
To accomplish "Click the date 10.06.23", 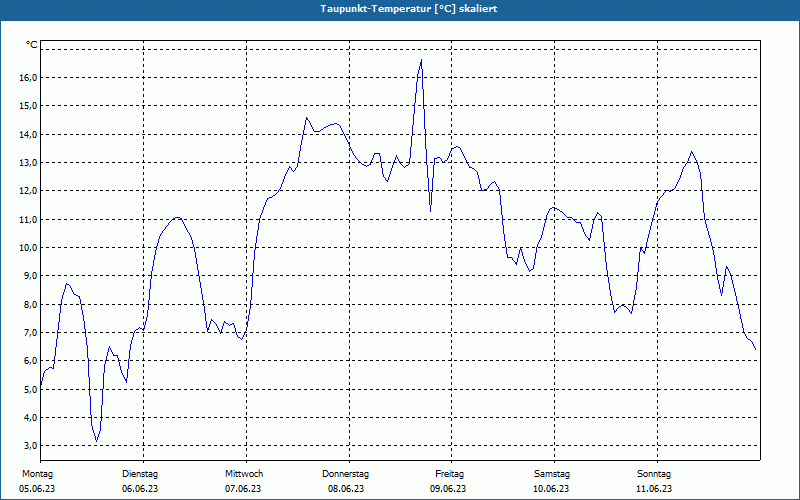I will [x=551, y=489].
